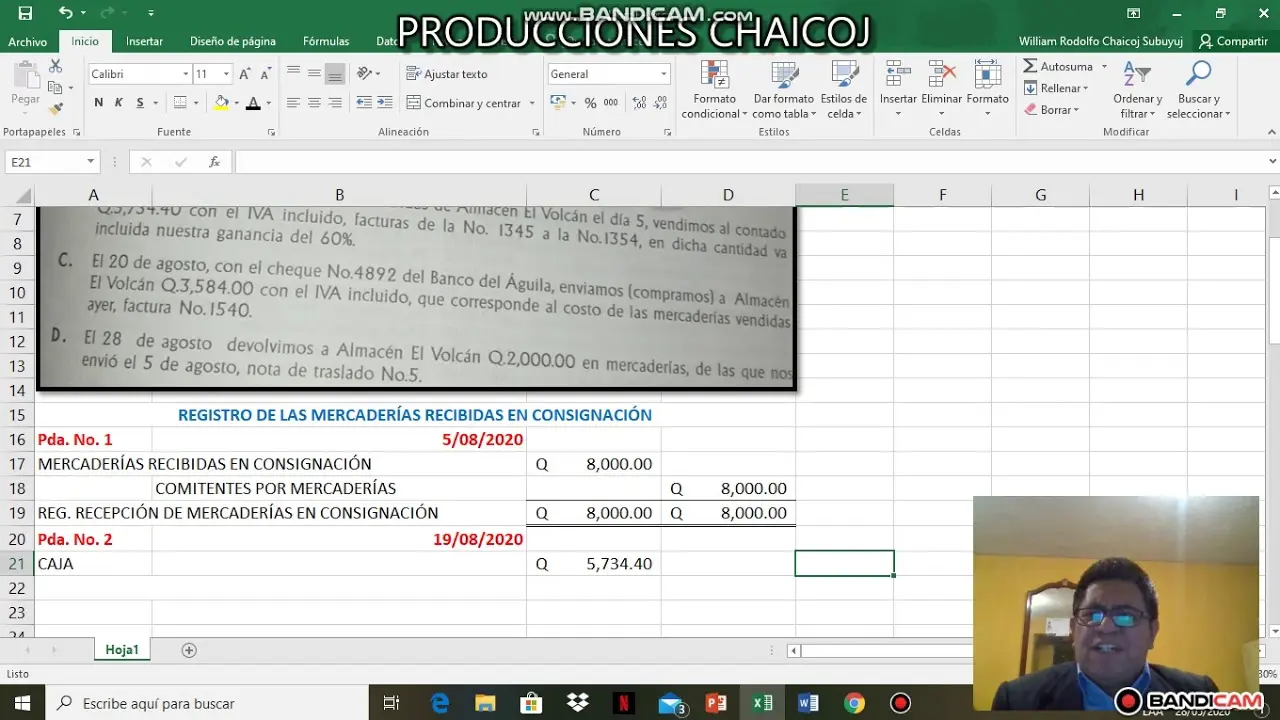Open Dar formato como tabla menu
Screen dimensions: 1280x720
(x=784, y=89)
